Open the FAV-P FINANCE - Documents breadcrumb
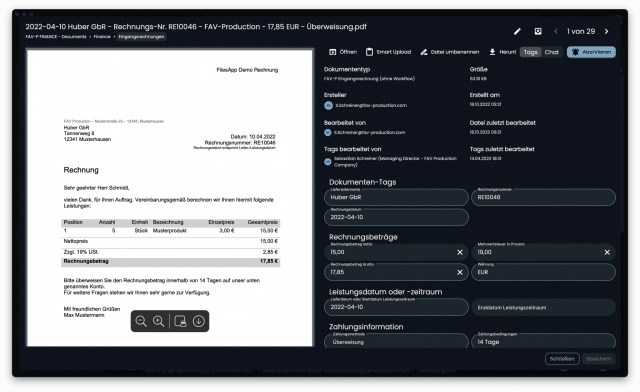Screen dimensions: 640x392 [56, 37]
